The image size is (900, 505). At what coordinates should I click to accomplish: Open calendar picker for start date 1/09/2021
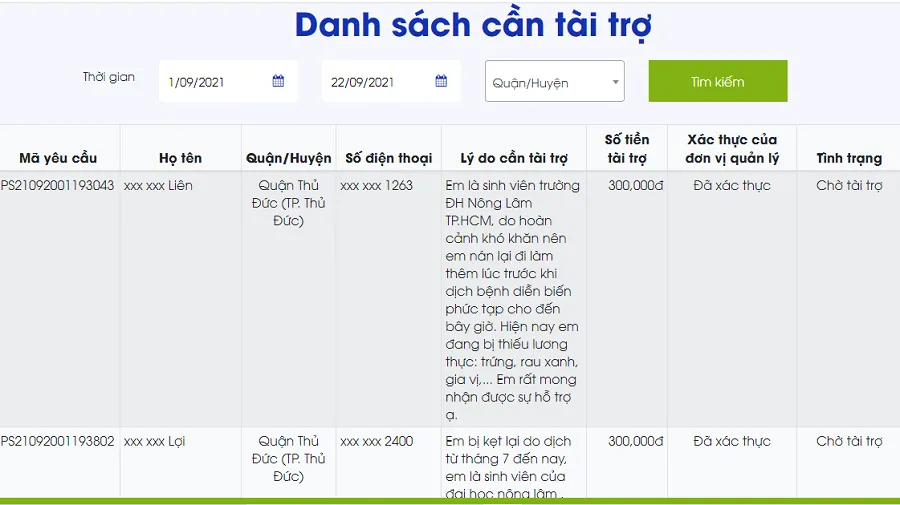pyautogui.click(x=278, y=82)
